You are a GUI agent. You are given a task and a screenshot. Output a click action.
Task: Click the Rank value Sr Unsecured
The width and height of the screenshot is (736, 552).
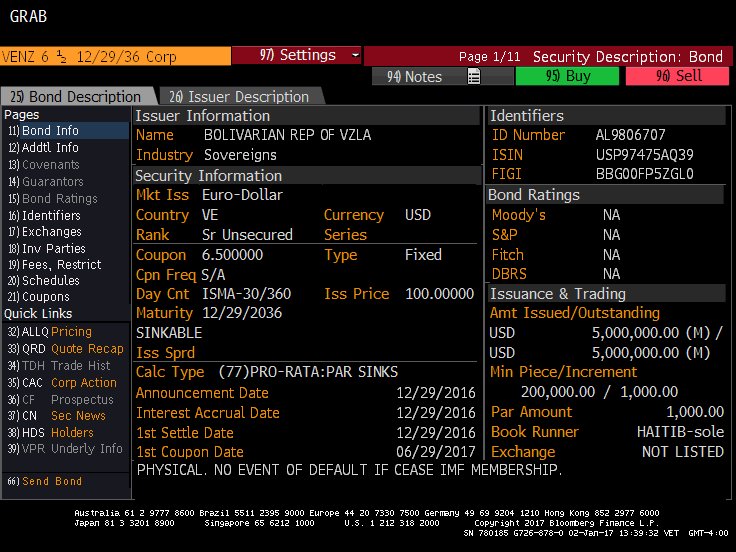coord(247,235)
